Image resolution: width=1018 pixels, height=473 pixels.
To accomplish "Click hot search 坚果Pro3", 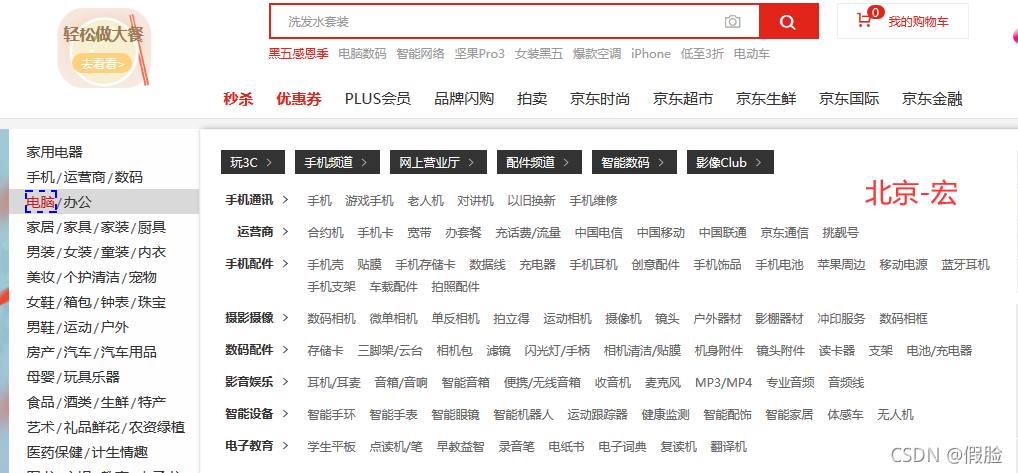I will 479,54.
